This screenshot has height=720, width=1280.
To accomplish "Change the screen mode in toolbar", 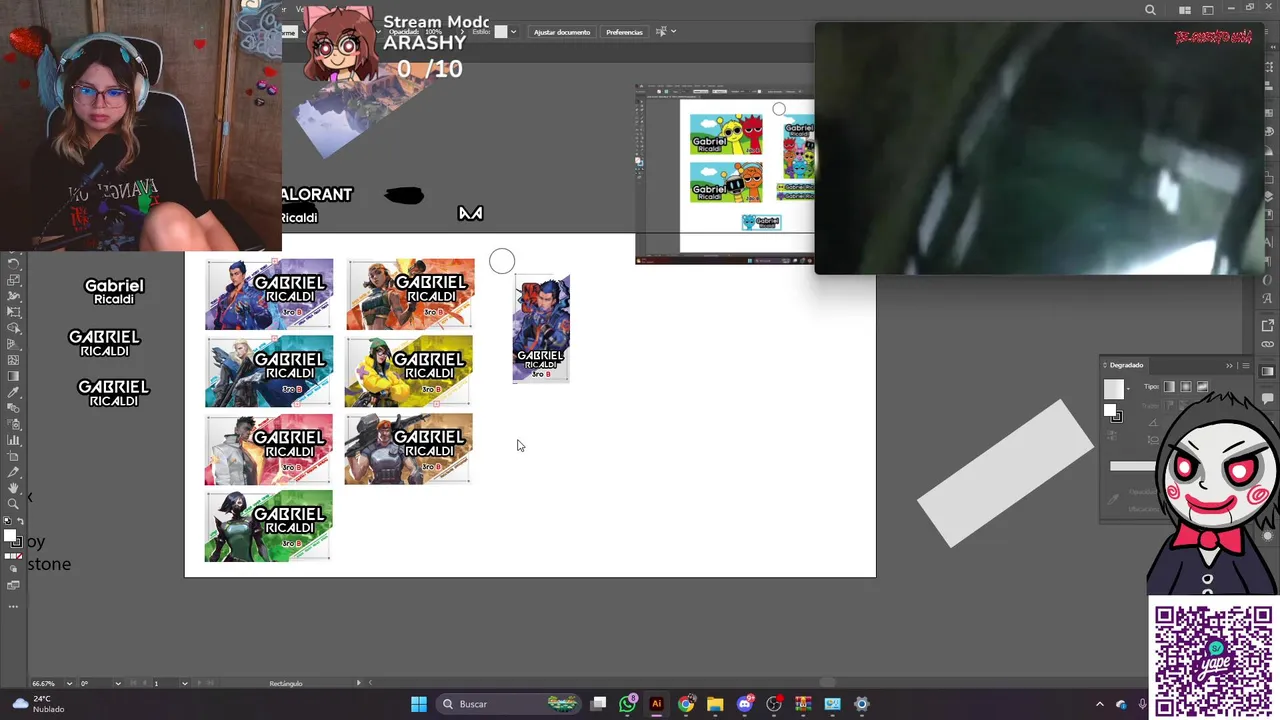I will click(13, 587).
